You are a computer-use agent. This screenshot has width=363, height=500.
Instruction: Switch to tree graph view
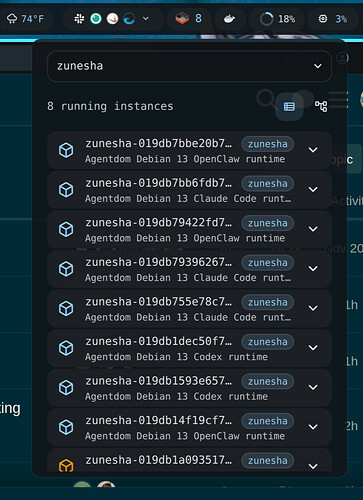(321, 106)
